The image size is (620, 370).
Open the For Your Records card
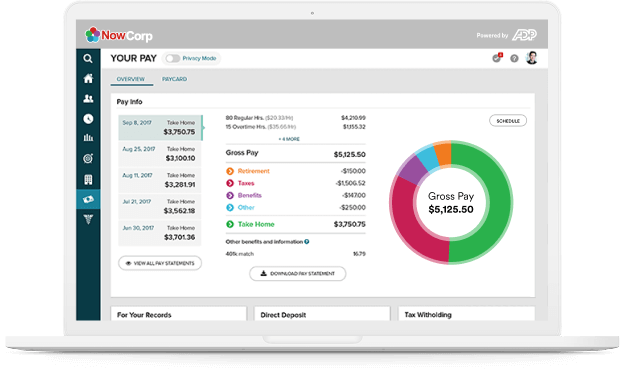[x=179, y=313]
